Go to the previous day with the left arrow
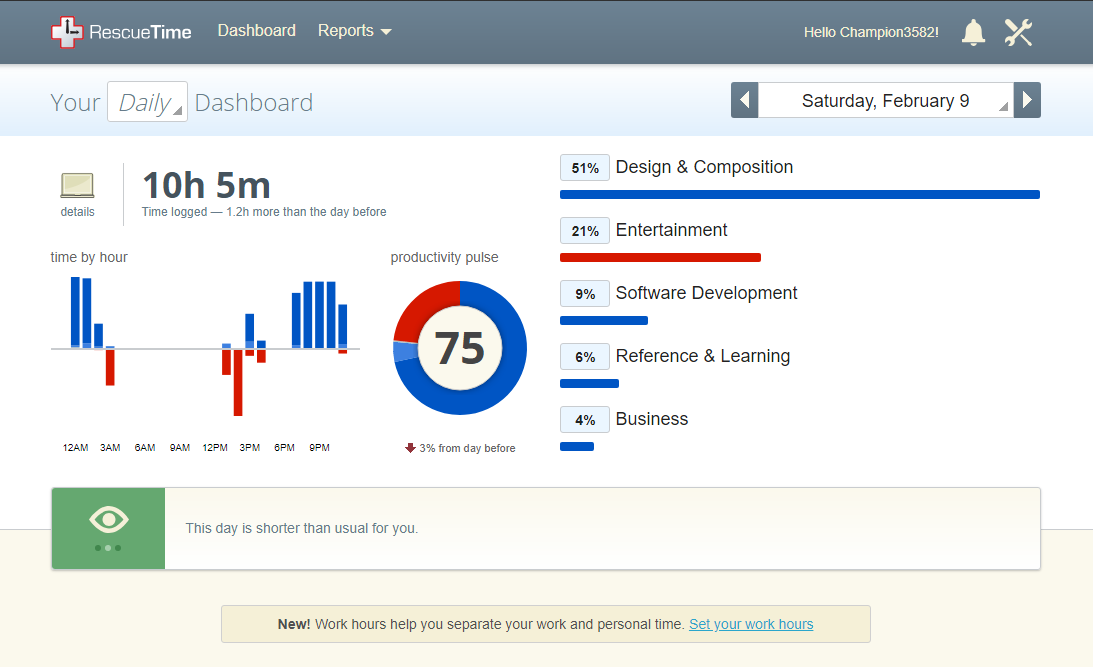Viewport: 1093px width, 667px height. (744, 100)
